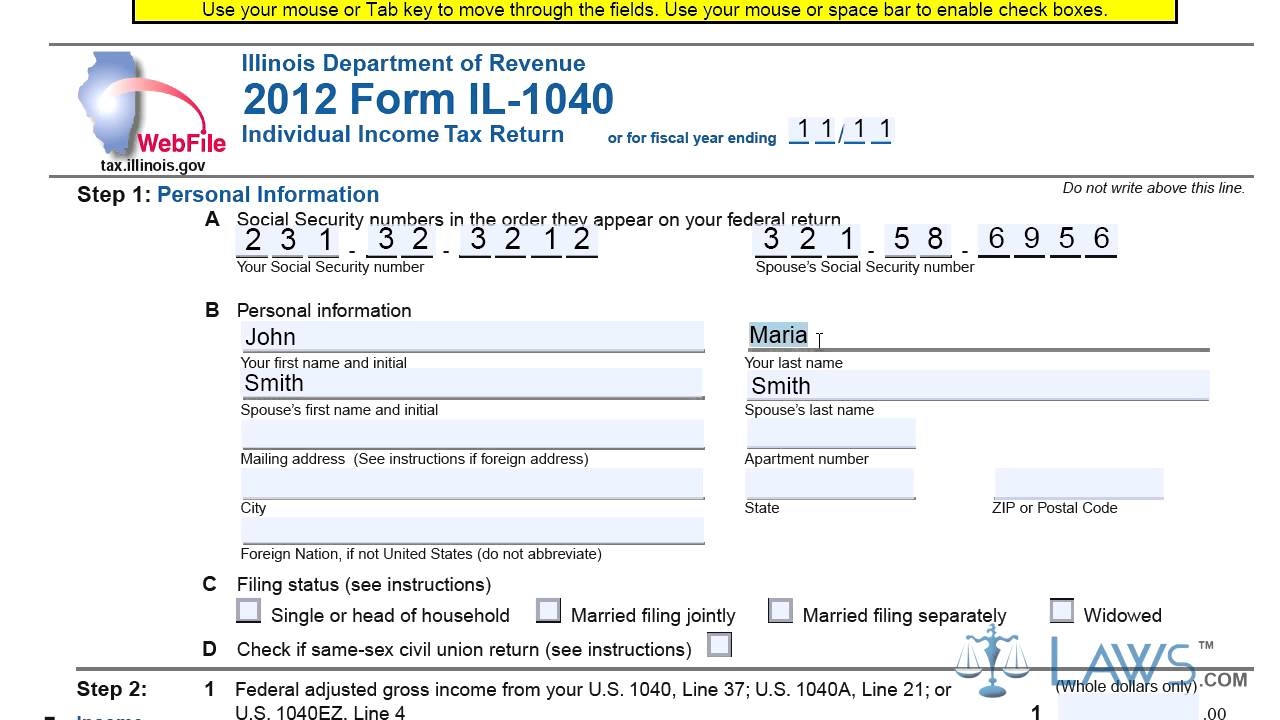
Task: Select the Widowed filing status checkbox
Action: click(1062, 610)
